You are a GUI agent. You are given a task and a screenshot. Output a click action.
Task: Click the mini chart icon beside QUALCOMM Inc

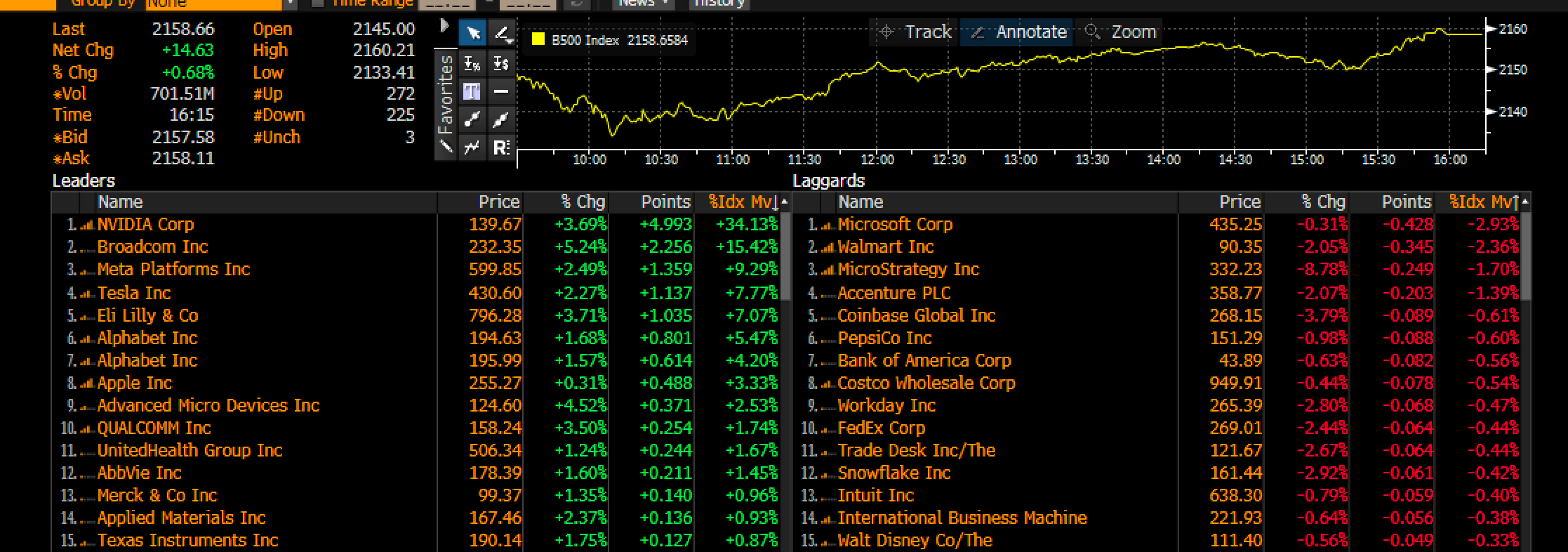click(x=87, y=428)
